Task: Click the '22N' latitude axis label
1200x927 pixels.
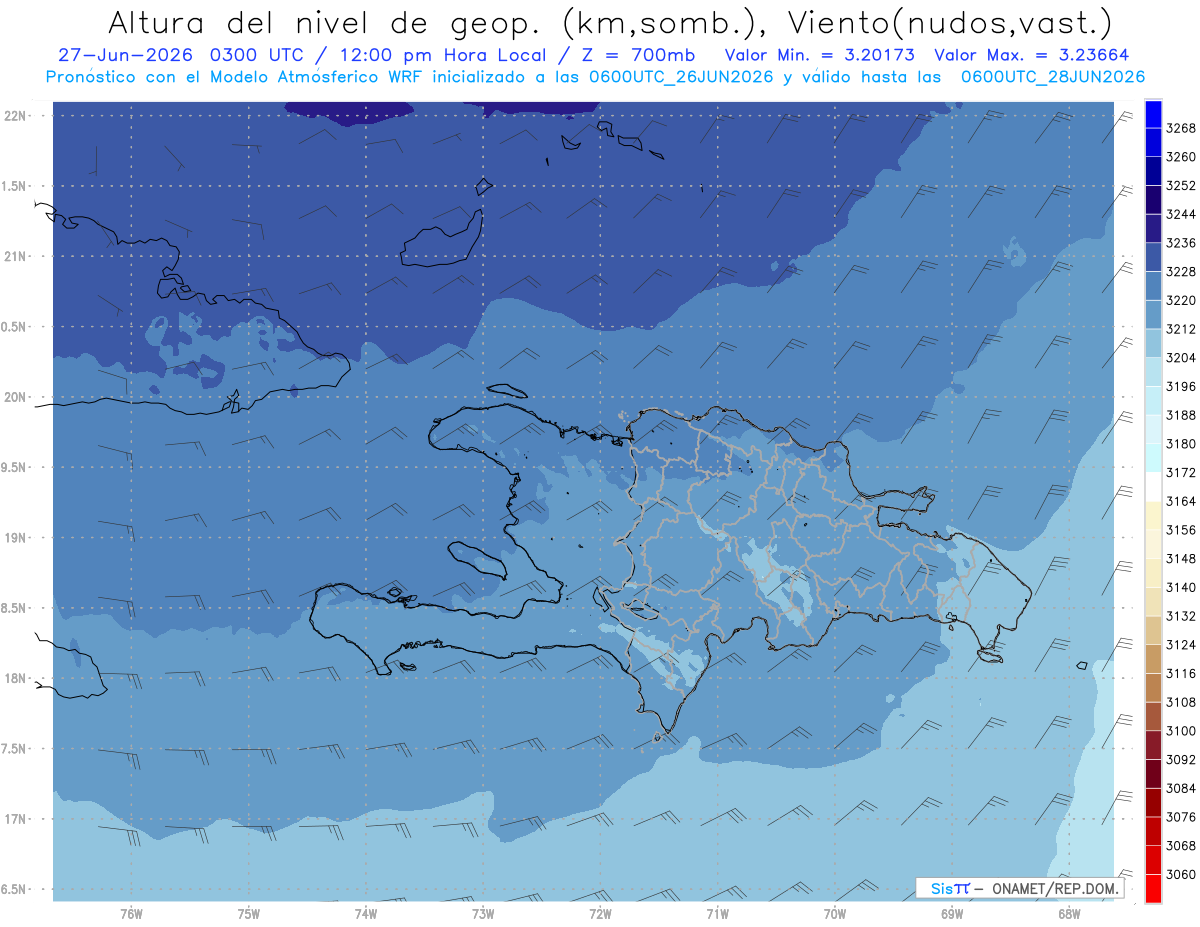Action: [x=17, y=115]
